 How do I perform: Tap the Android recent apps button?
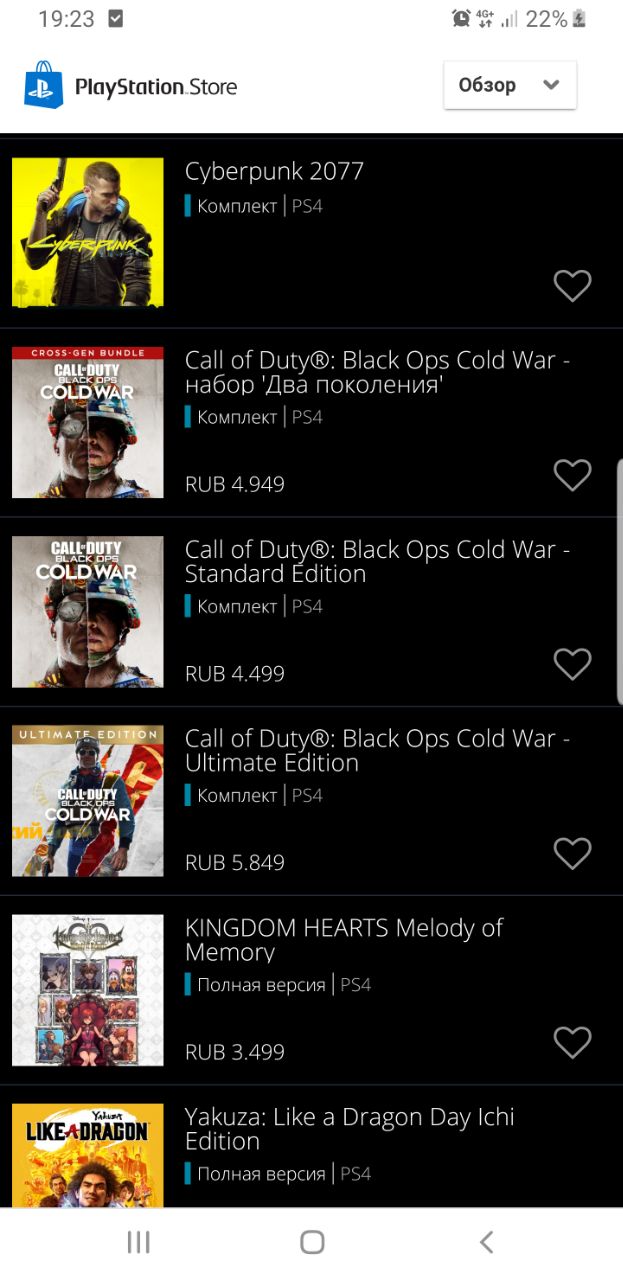(x=139, y=1242)
